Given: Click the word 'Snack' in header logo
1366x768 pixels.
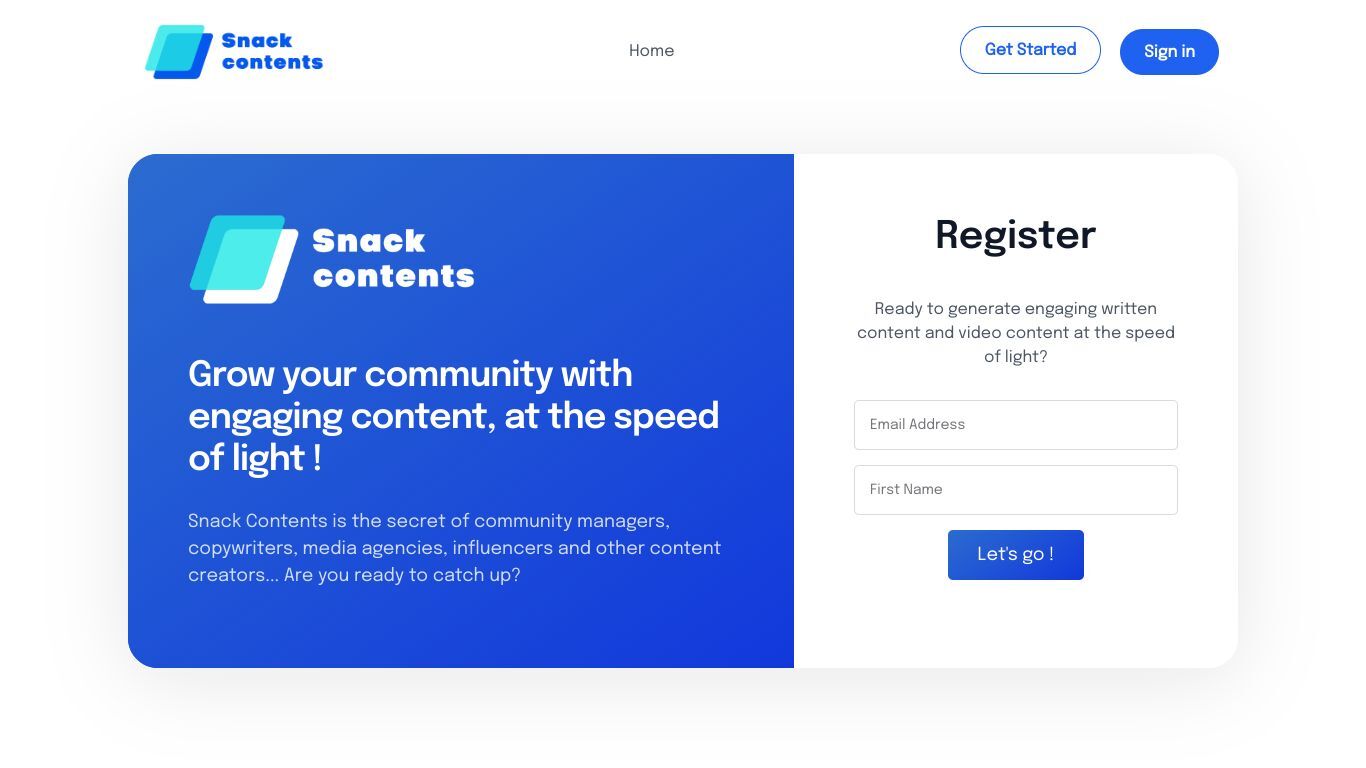Looking at the screenshot, I should tap(257, 41).
